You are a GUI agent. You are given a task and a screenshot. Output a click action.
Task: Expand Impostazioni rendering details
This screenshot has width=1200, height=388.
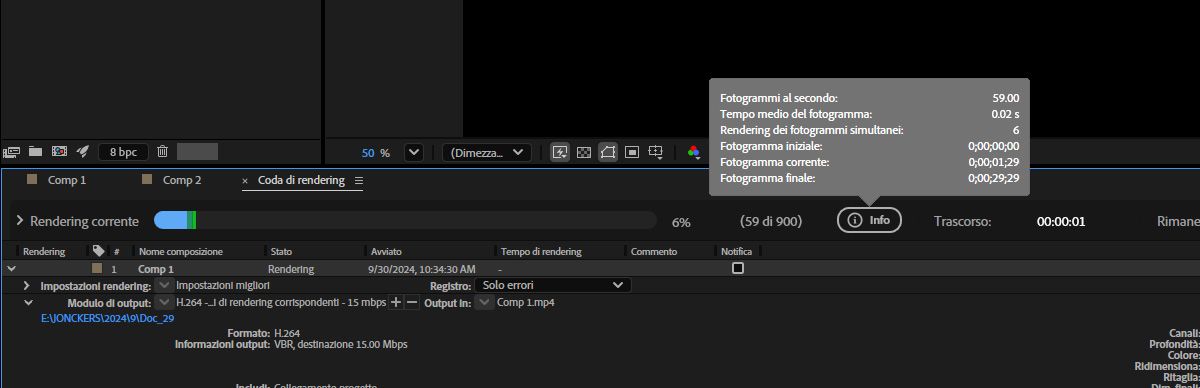[x=27, y=286]
